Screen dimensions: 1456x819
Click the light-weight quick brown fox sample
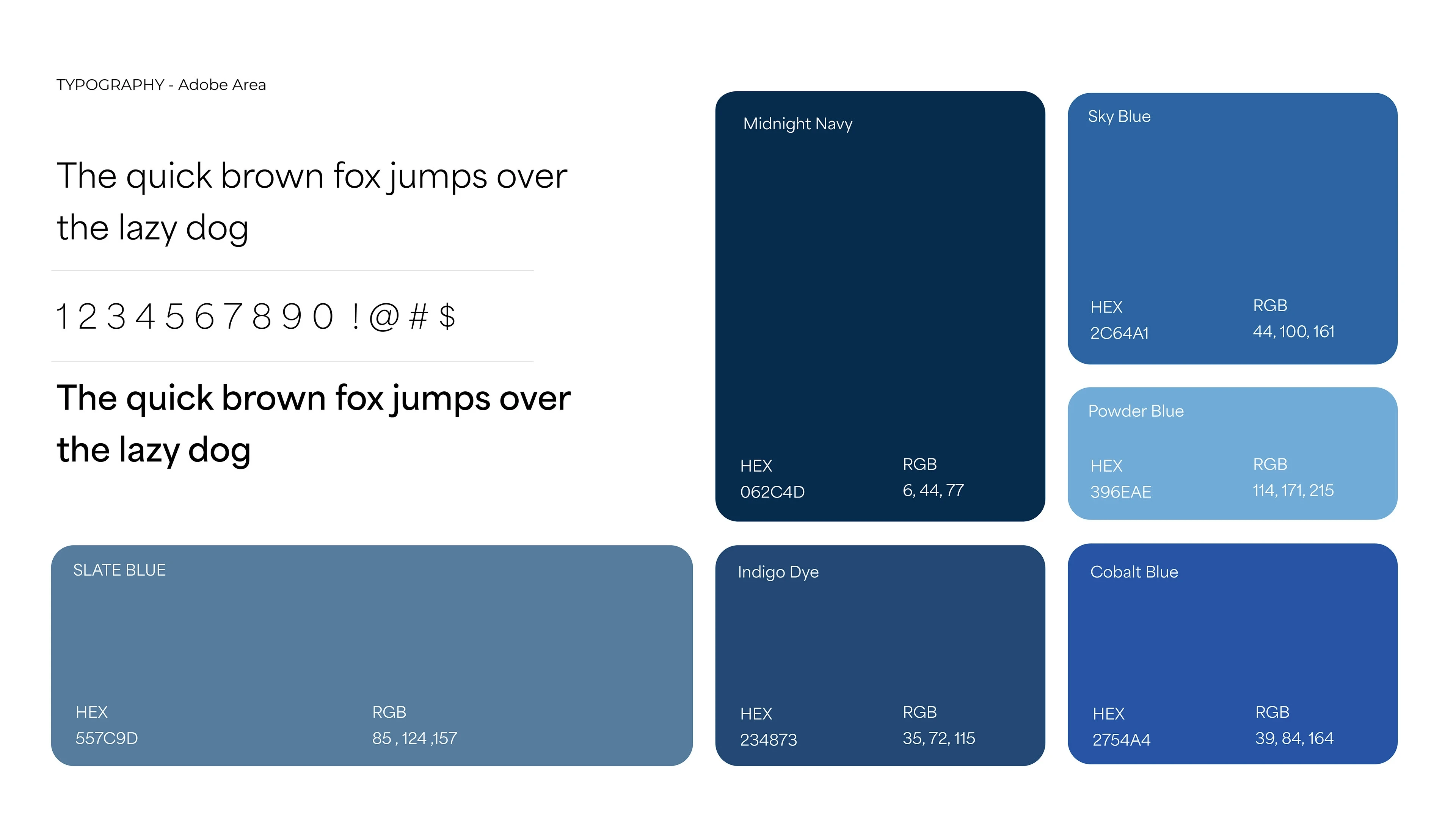[x=311, y=201]
